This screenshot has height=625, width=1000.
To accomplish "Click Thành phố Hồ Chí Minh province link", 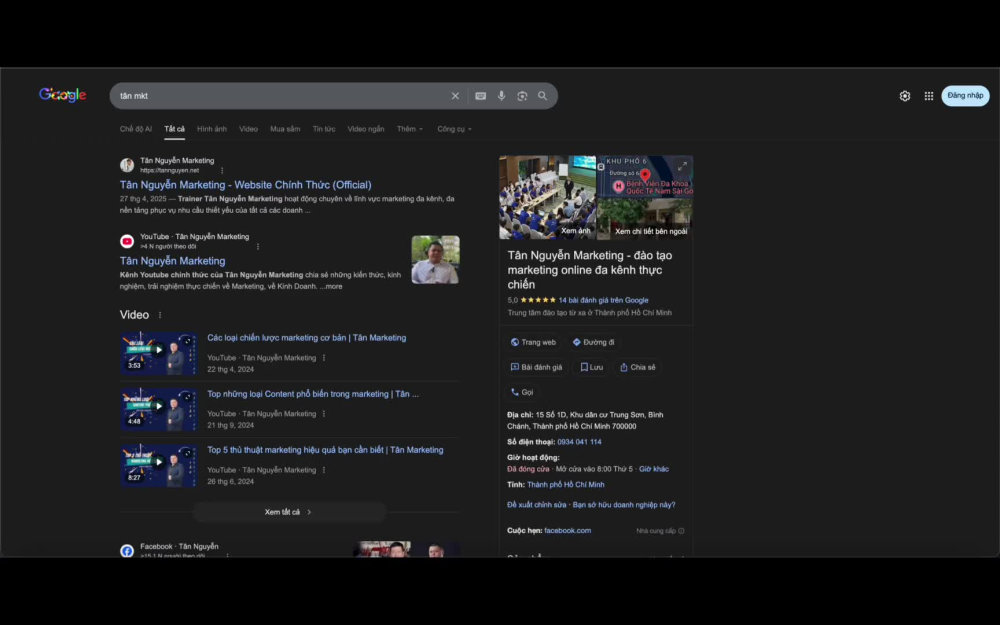I will (566, 485).
